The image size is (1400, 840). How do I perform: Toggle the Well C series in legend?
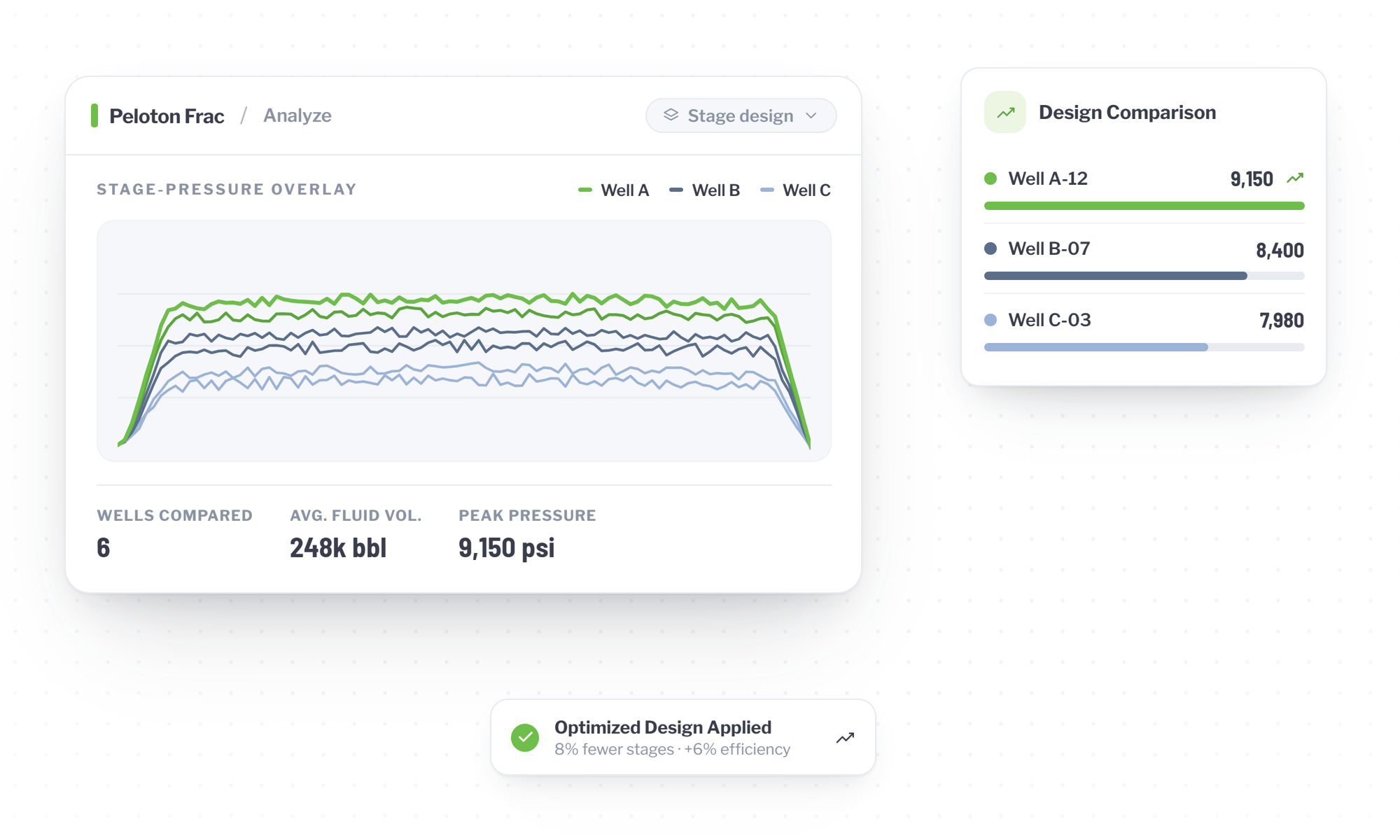[x=795, y=190]
